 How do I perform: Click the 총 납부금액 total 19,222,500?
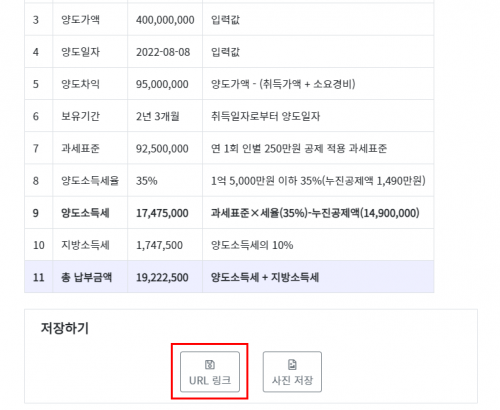click(162, 277)
